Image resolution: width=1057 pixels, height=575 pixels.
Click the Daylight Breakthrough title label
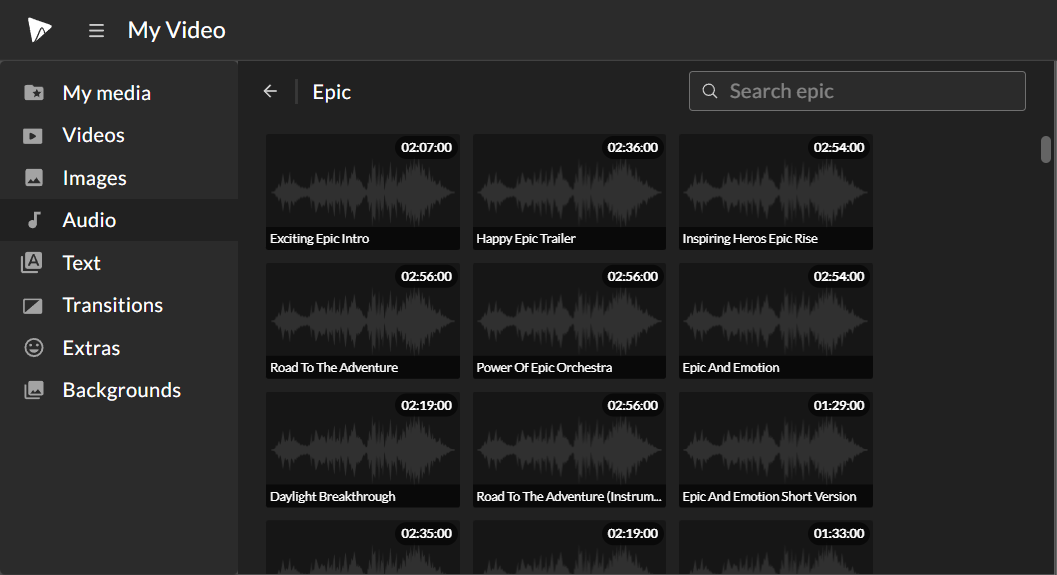click(x=333, y=497)
